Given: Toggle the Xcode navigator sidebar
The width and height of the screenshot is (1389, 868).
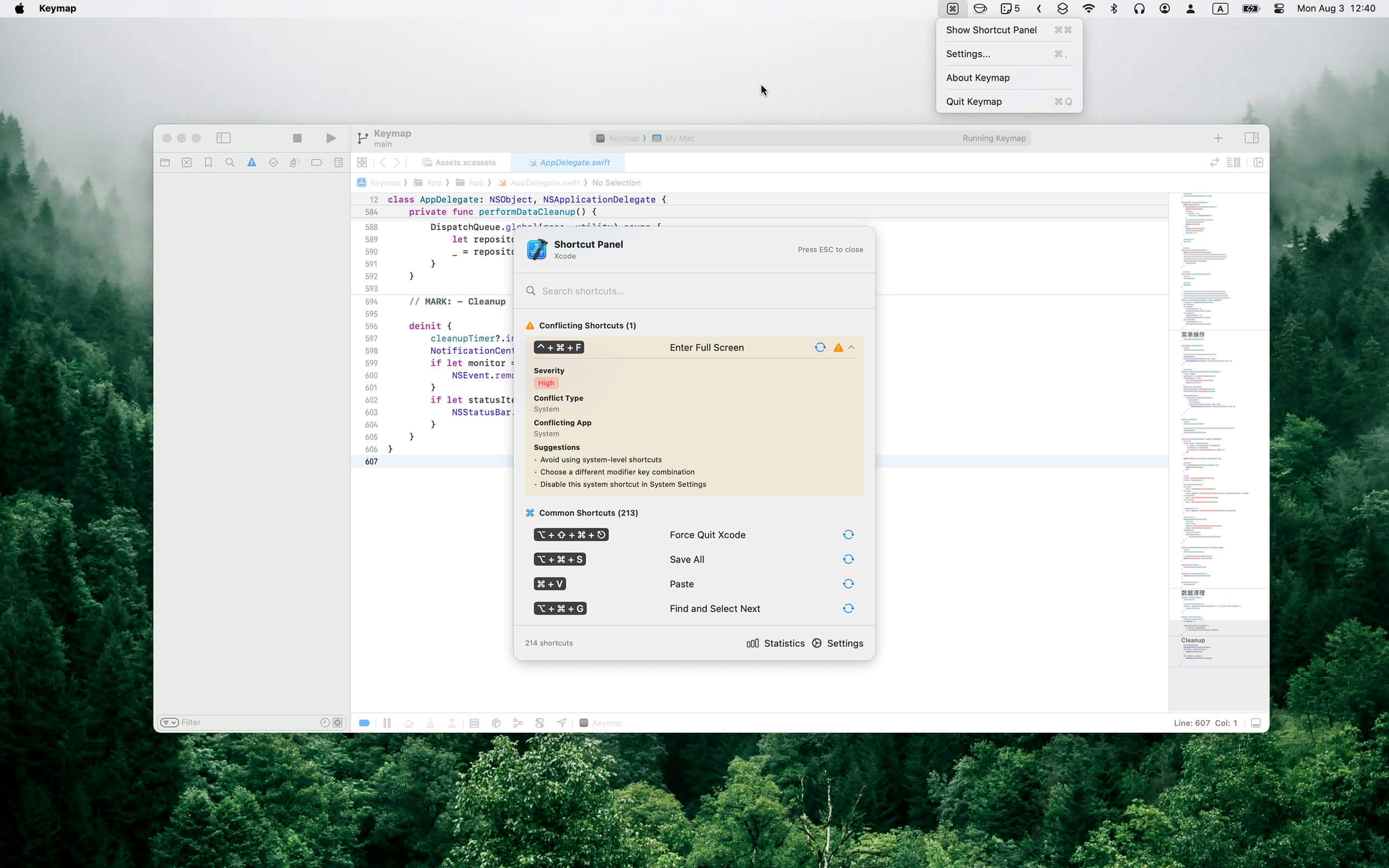Looking at the screenshot, I should [x=224, y=138].
